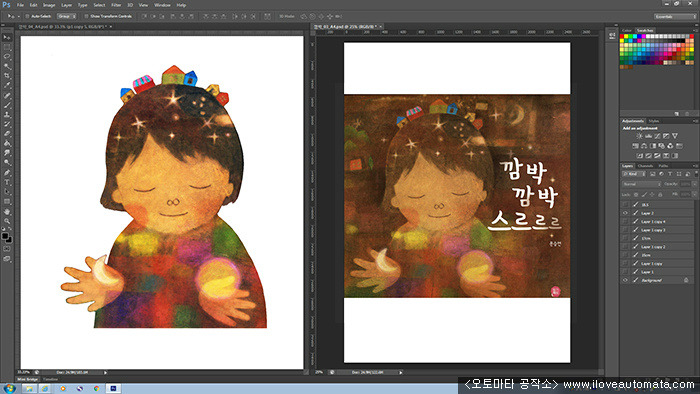Open the Essentials workspace dropdown

675,17
